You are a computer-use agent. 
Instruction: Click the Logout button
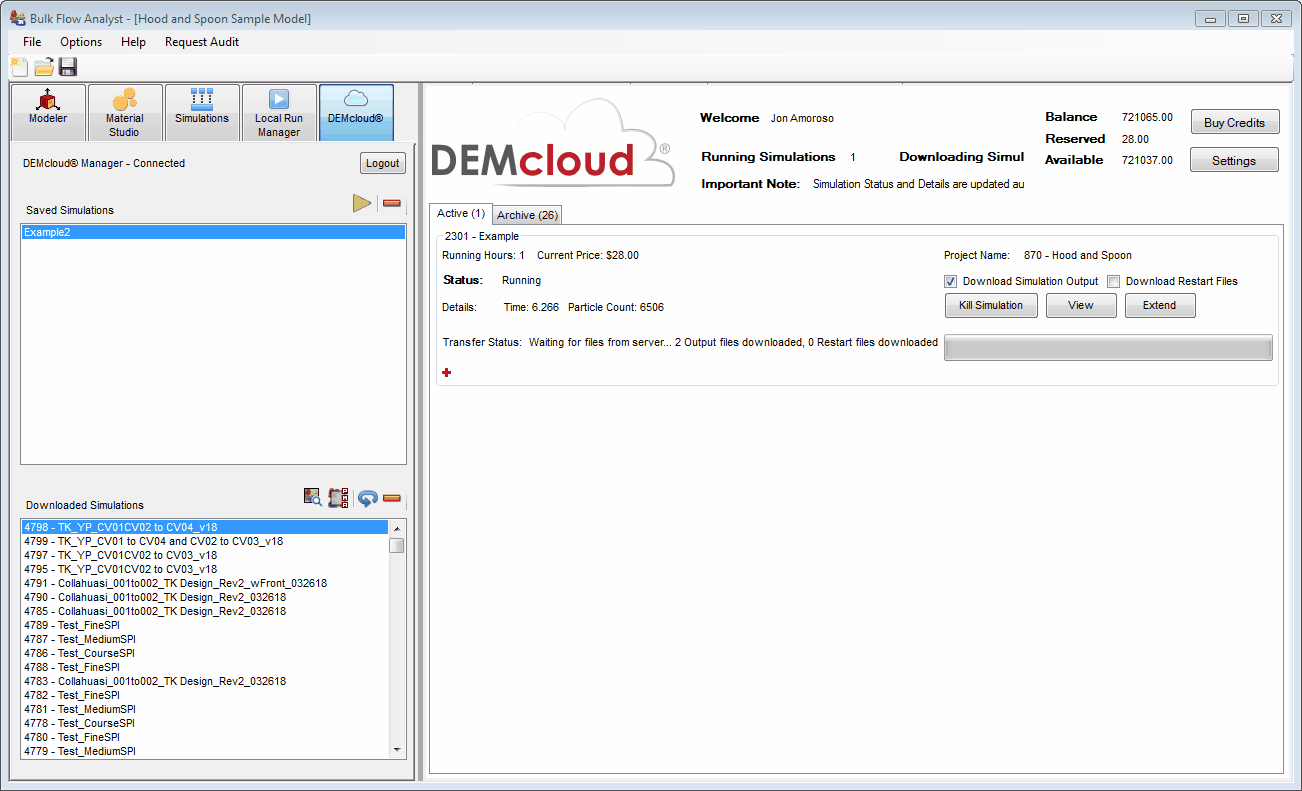382,164
